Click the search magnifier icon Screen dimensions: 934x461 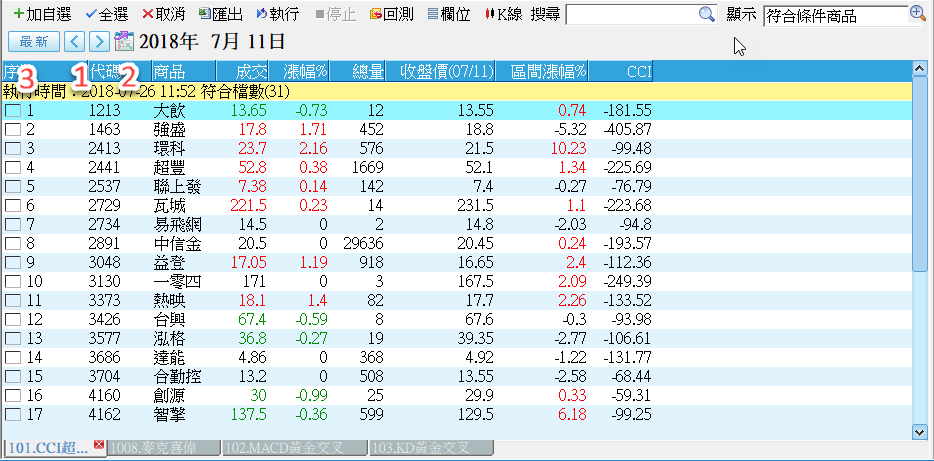(706, 14)
